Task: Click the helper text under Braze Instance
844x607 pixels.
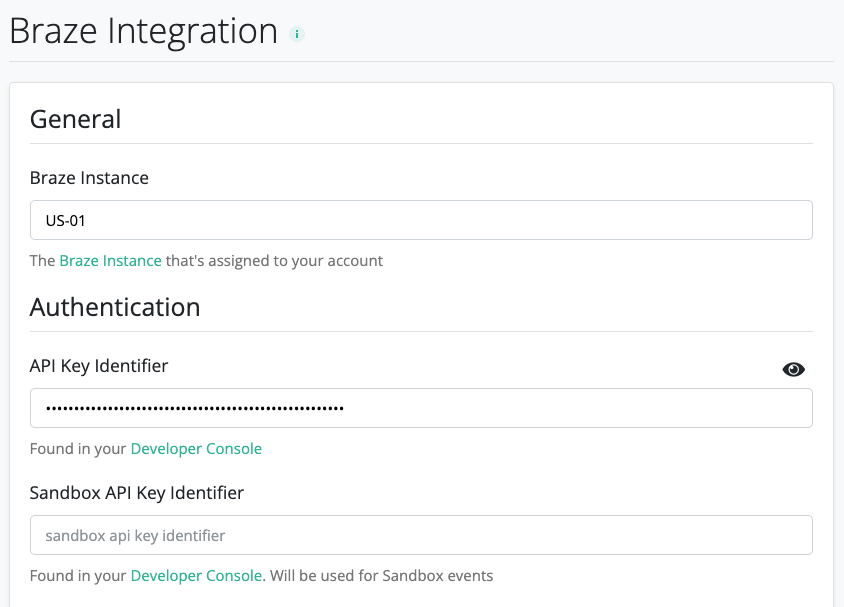Action: click(x=205, y=260)
